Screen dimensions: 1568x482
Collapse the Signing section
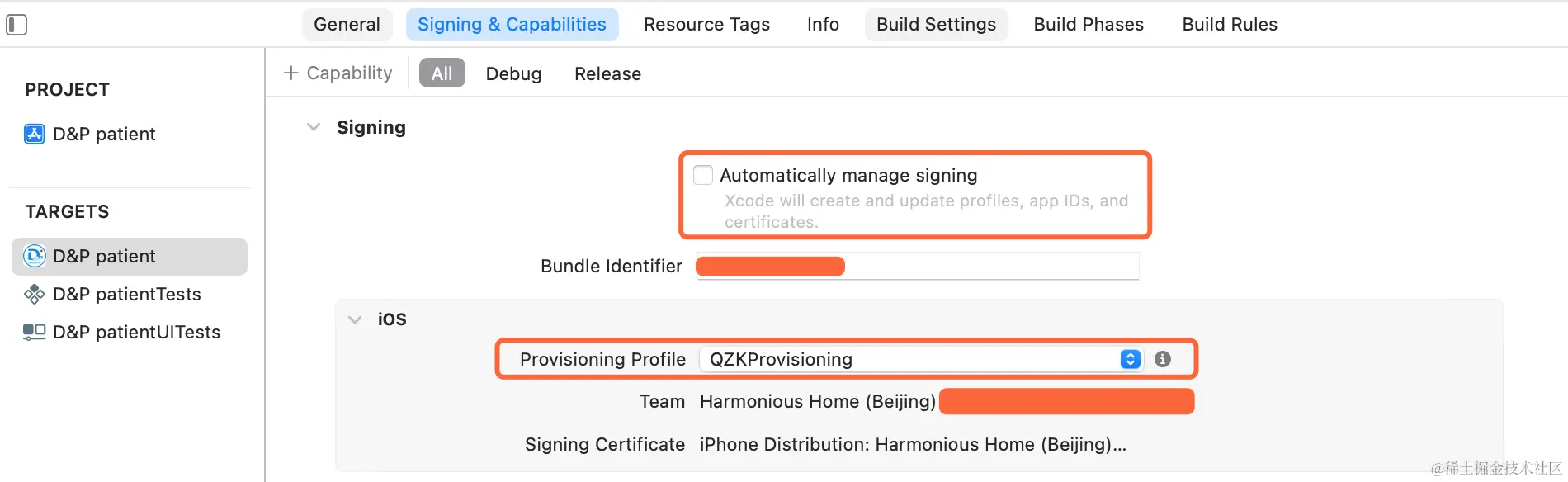pos(314,127)
